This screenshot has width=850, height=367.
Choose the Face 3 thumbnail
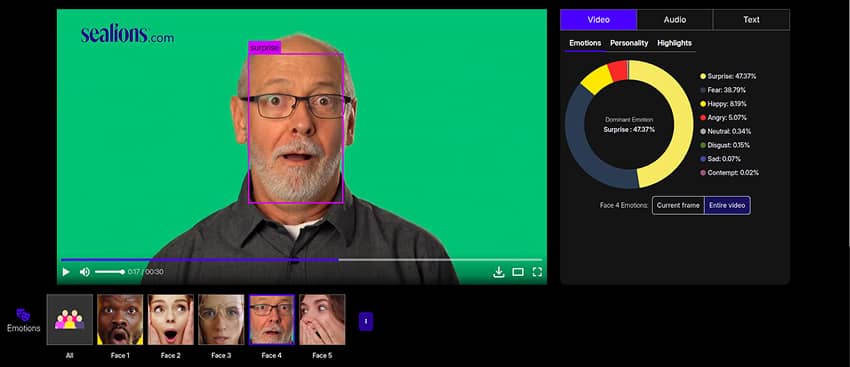click(x=221, y=319)
